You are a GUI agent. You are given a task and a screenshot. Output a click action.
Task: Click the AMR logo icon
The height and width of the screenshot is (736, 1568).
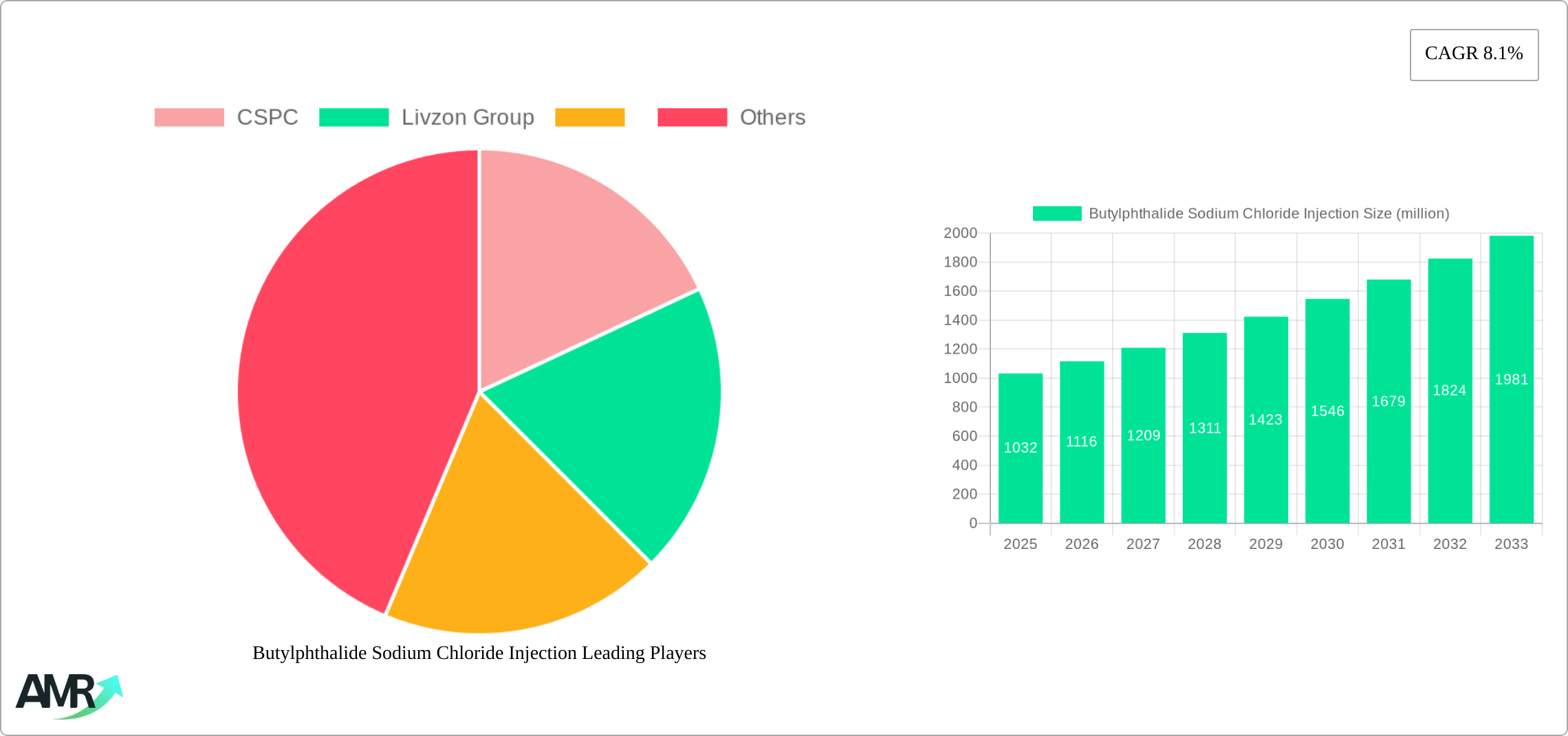click(x=69, y=695)
